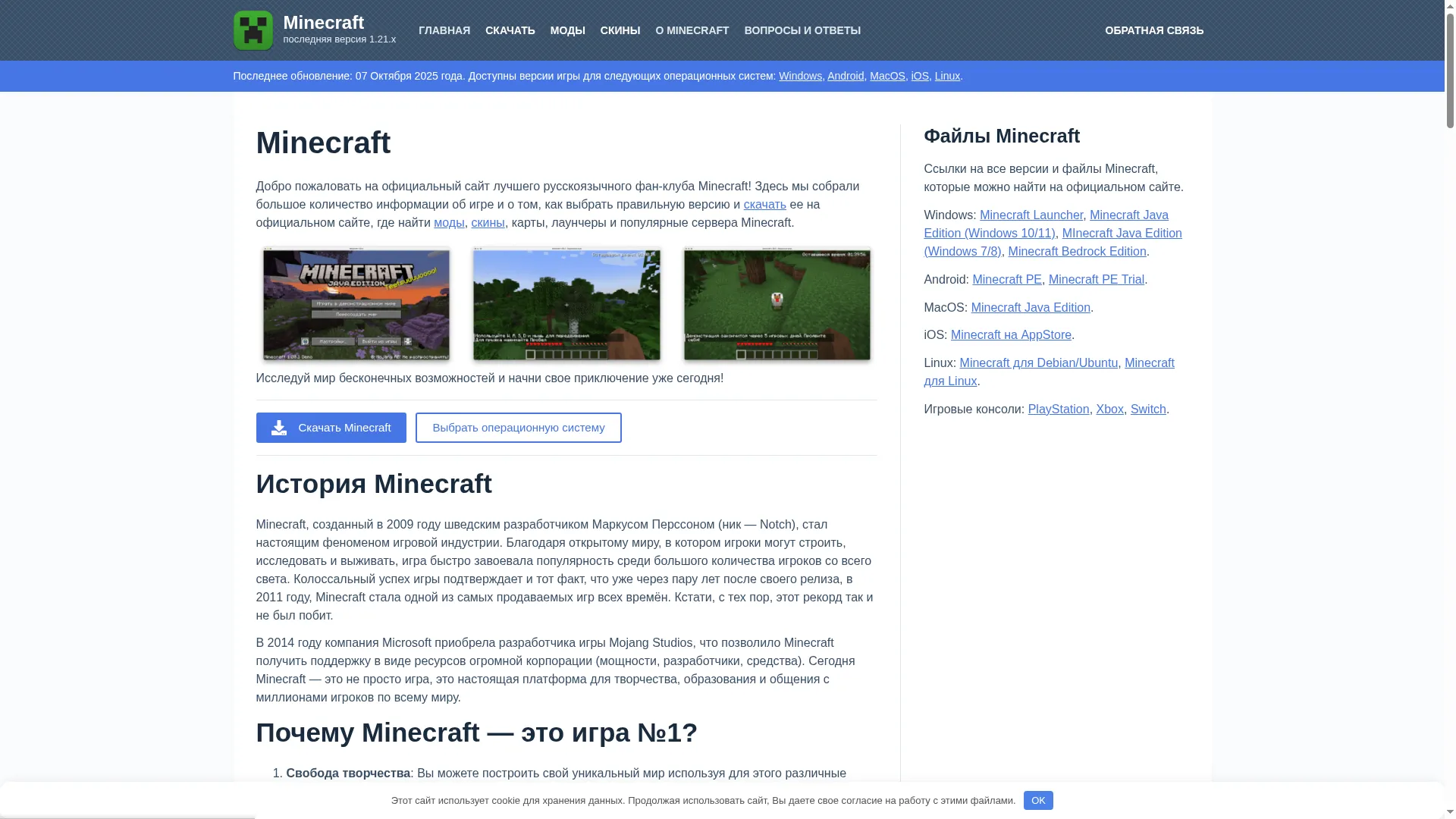
Task: Click the Minecraft creeper logo icon
Action: tap(253, 30)
